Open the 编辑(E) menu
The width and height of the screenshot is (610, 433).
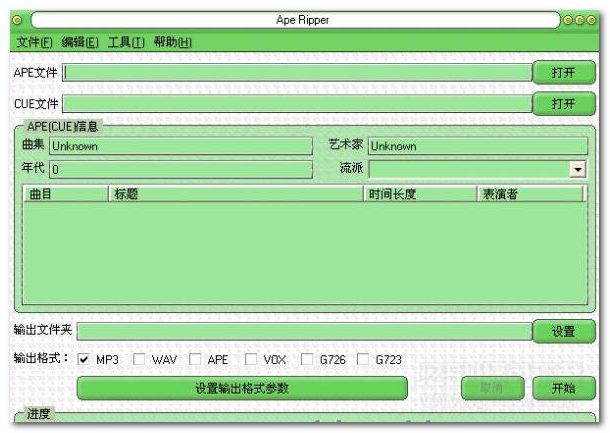pos(80,42)
